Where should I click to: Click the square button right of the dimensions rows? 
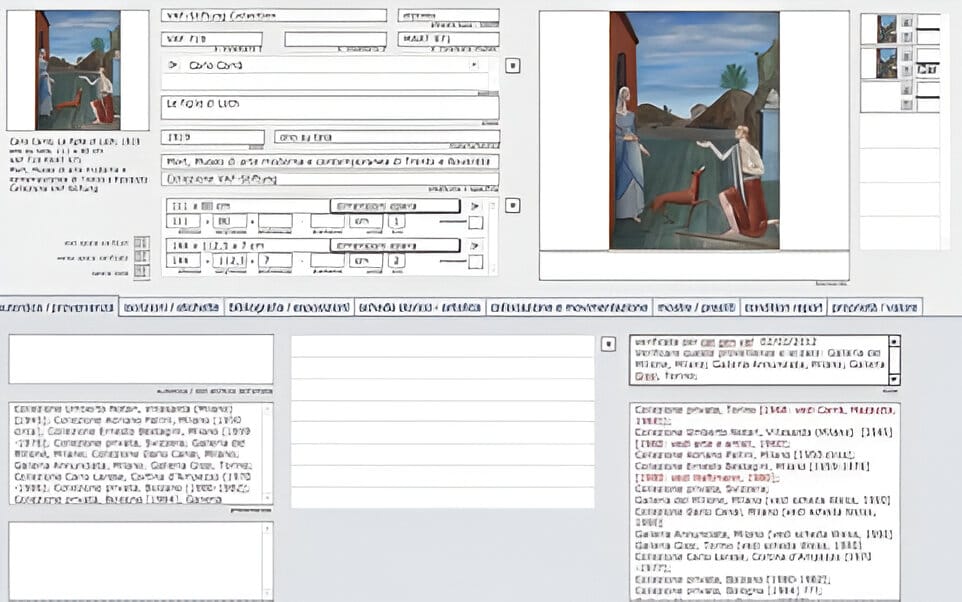[x=512, y=206]
